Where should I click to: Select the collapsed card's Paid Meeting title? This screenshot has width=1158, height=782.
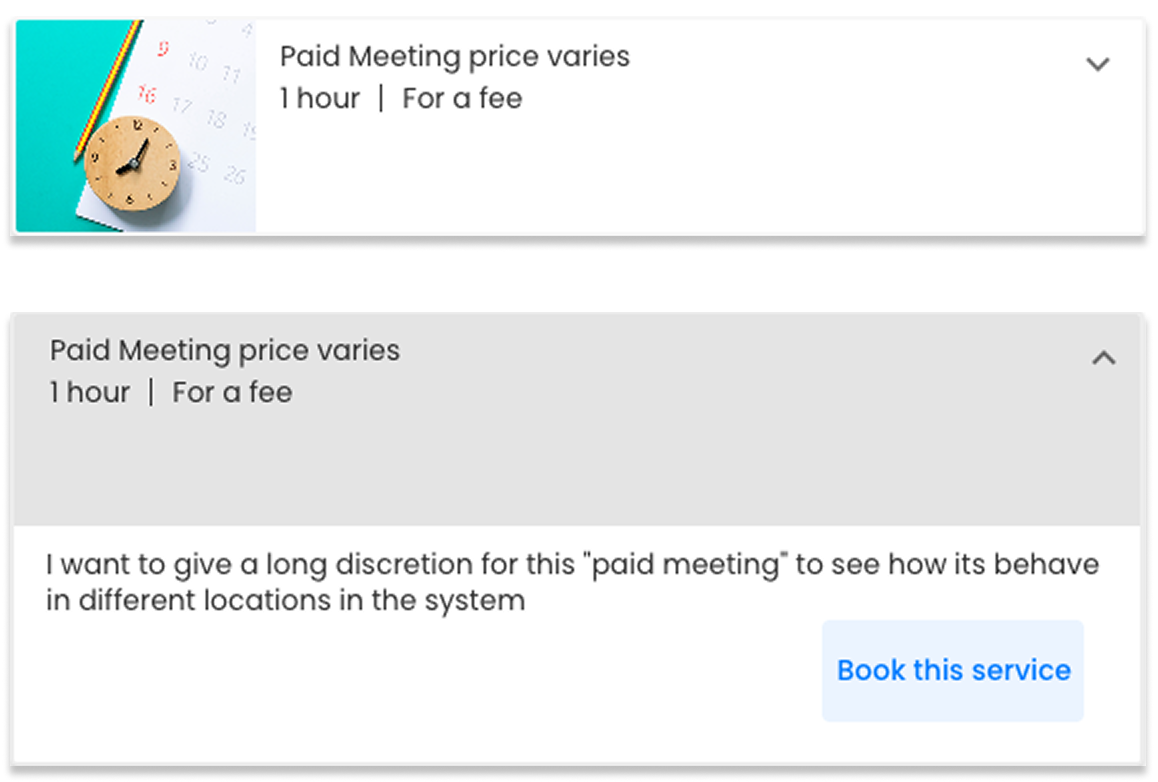(x=454, y=57)
